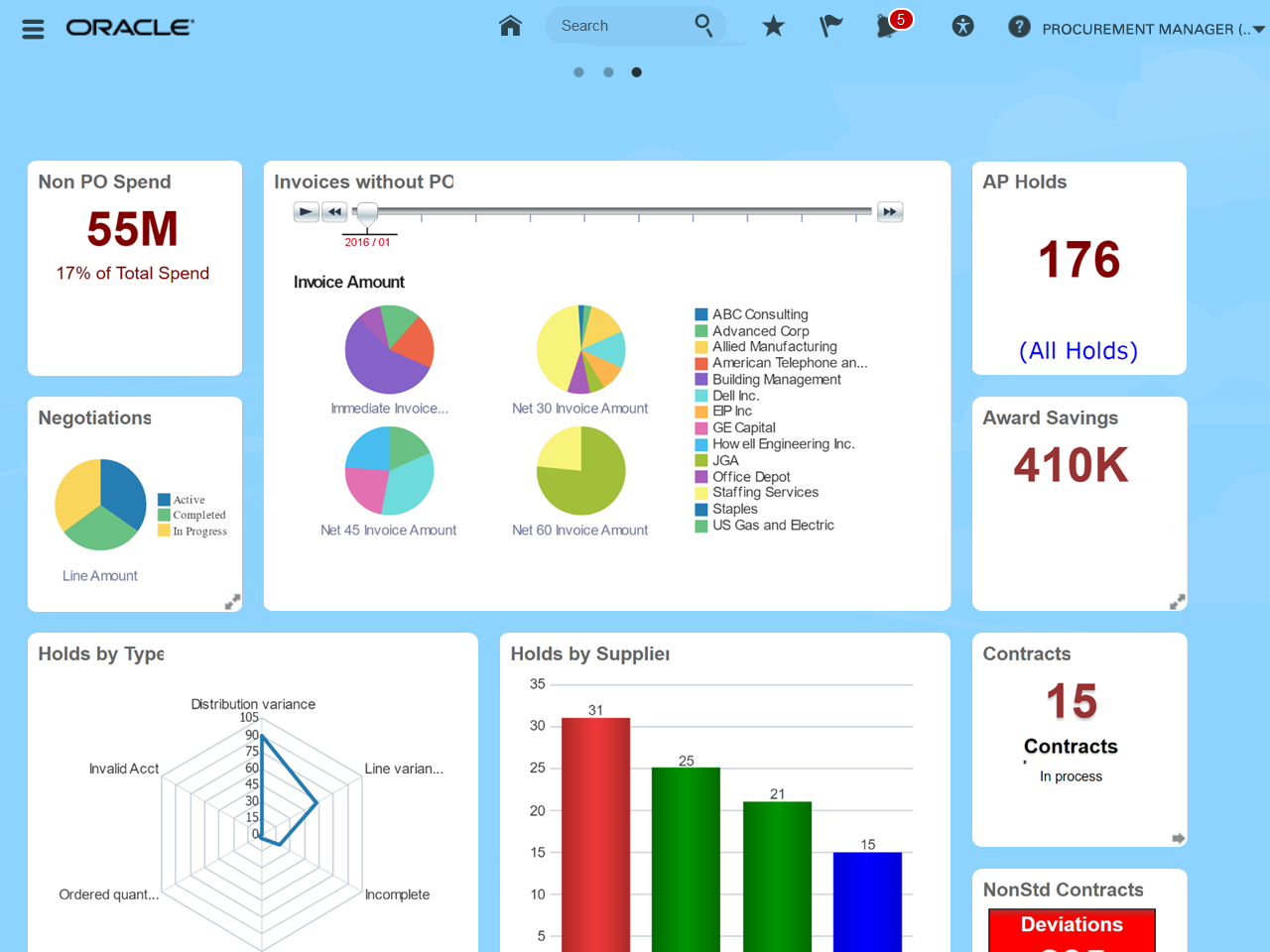
Task: Click the Net 30 Invoice Amount caption
Action: [x=580, y=409]
